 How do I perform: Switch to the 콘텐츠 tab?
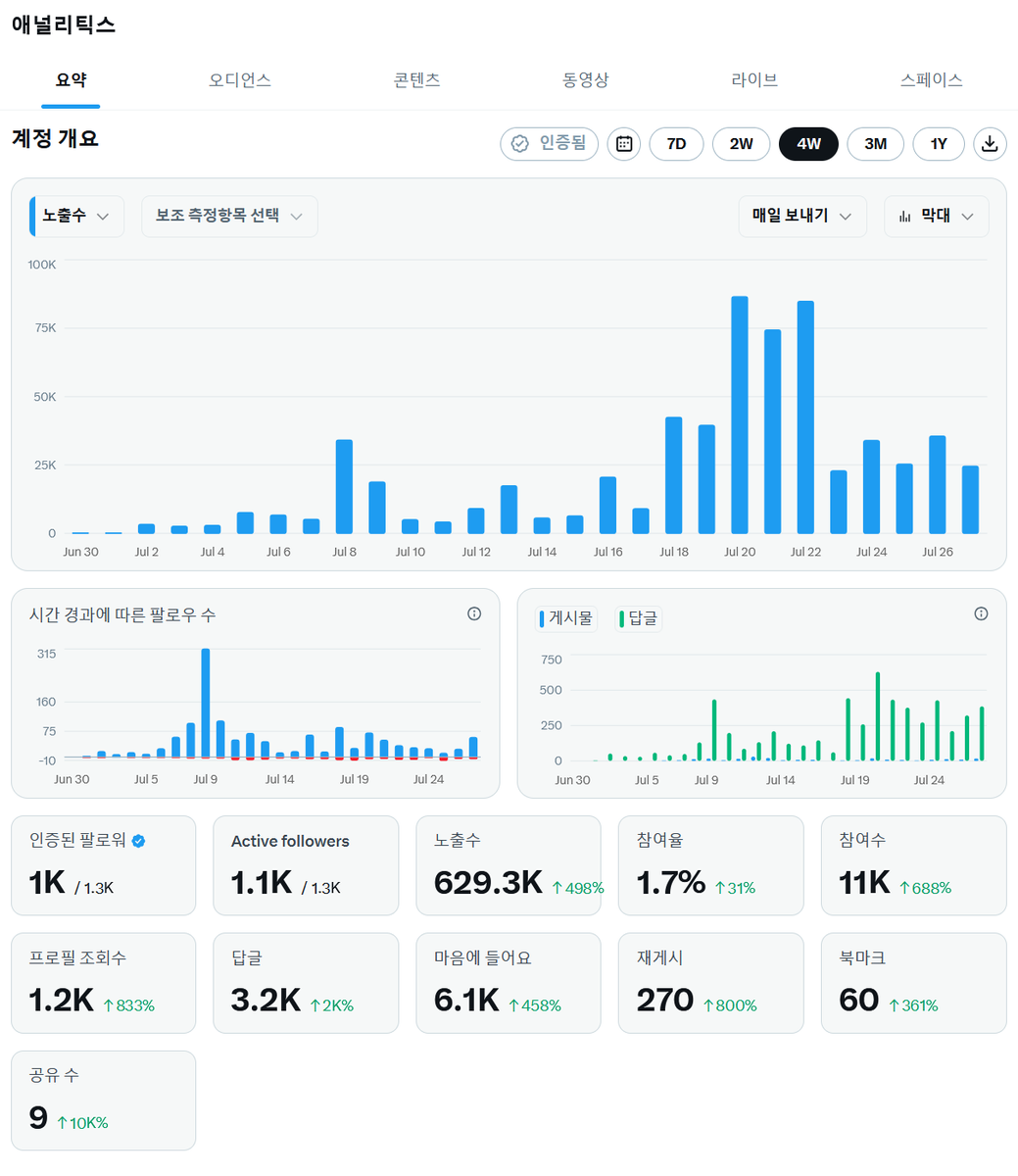click(416, 80)
